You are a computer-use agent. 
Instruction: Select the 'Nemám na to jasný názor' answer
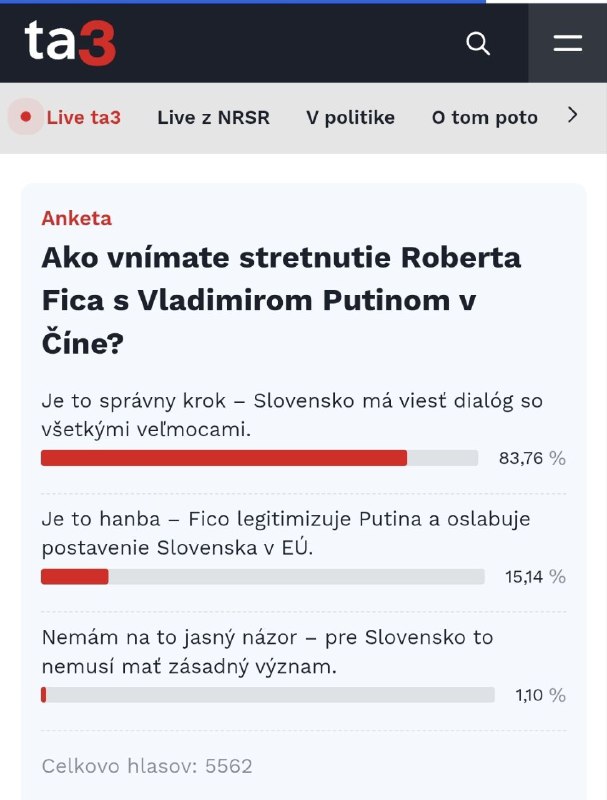coord(267,650)
